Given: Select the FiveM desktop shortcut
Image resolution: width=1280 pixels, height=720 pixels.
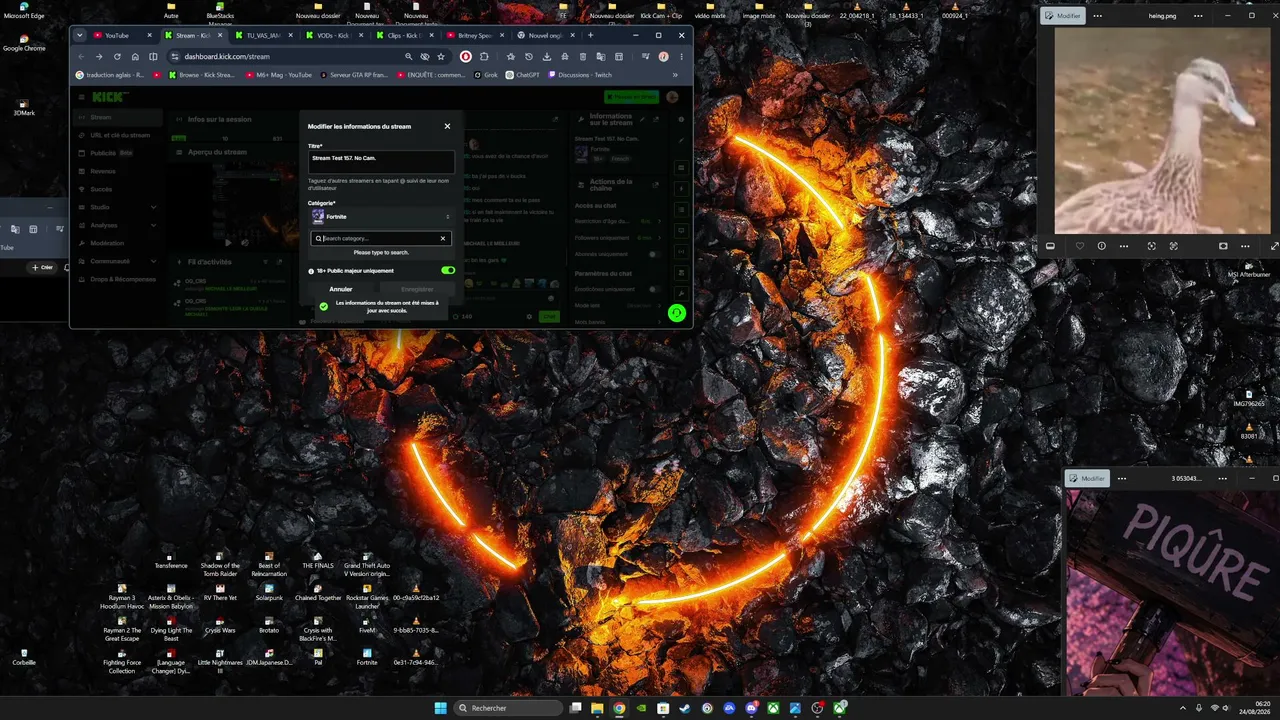Looking at the screenshot, I should click(x=367, y=625).
